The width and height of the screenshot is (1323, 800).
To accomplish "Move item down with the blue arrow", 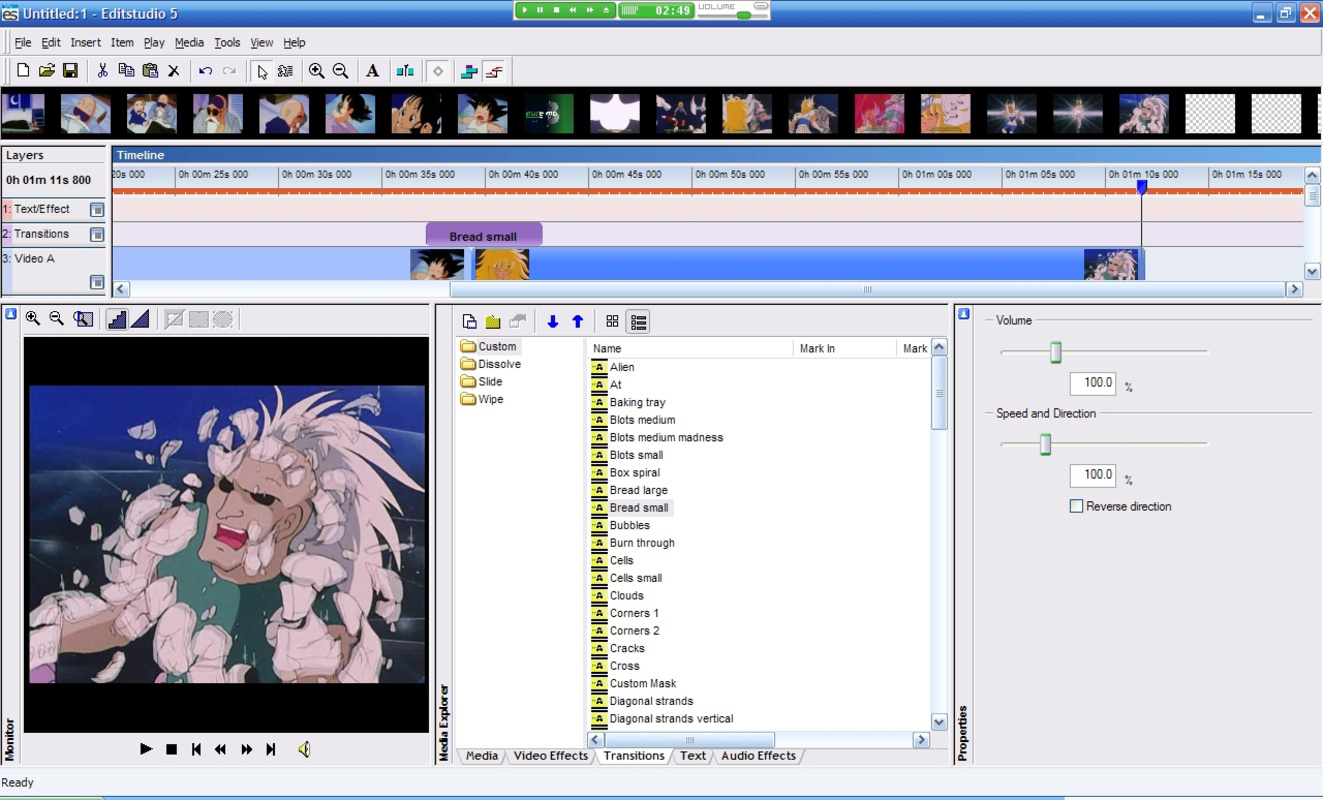I will [x=552, y=321].
